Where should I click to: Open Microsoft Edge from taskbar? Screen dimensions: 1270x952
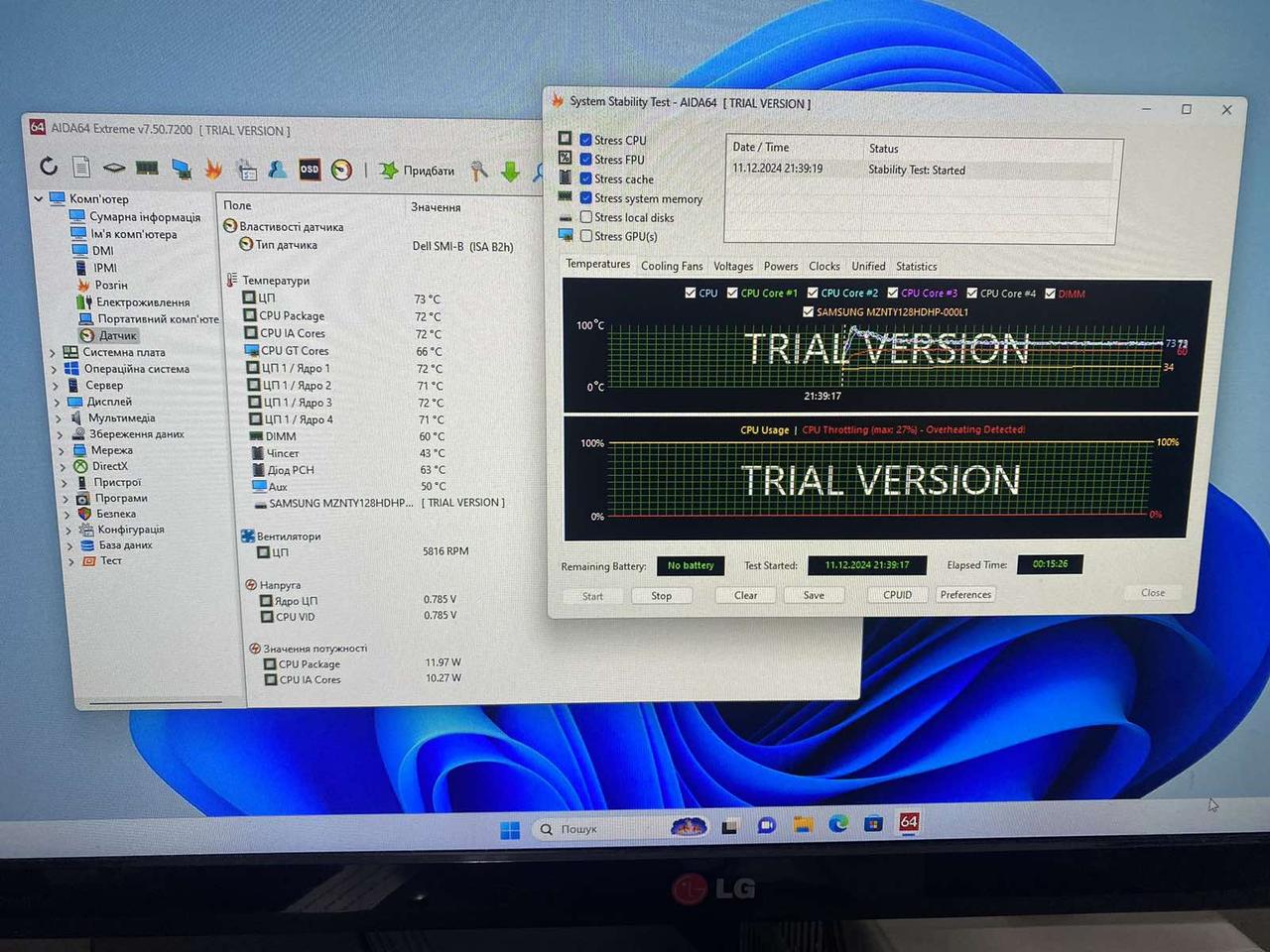tap(838, 823)
